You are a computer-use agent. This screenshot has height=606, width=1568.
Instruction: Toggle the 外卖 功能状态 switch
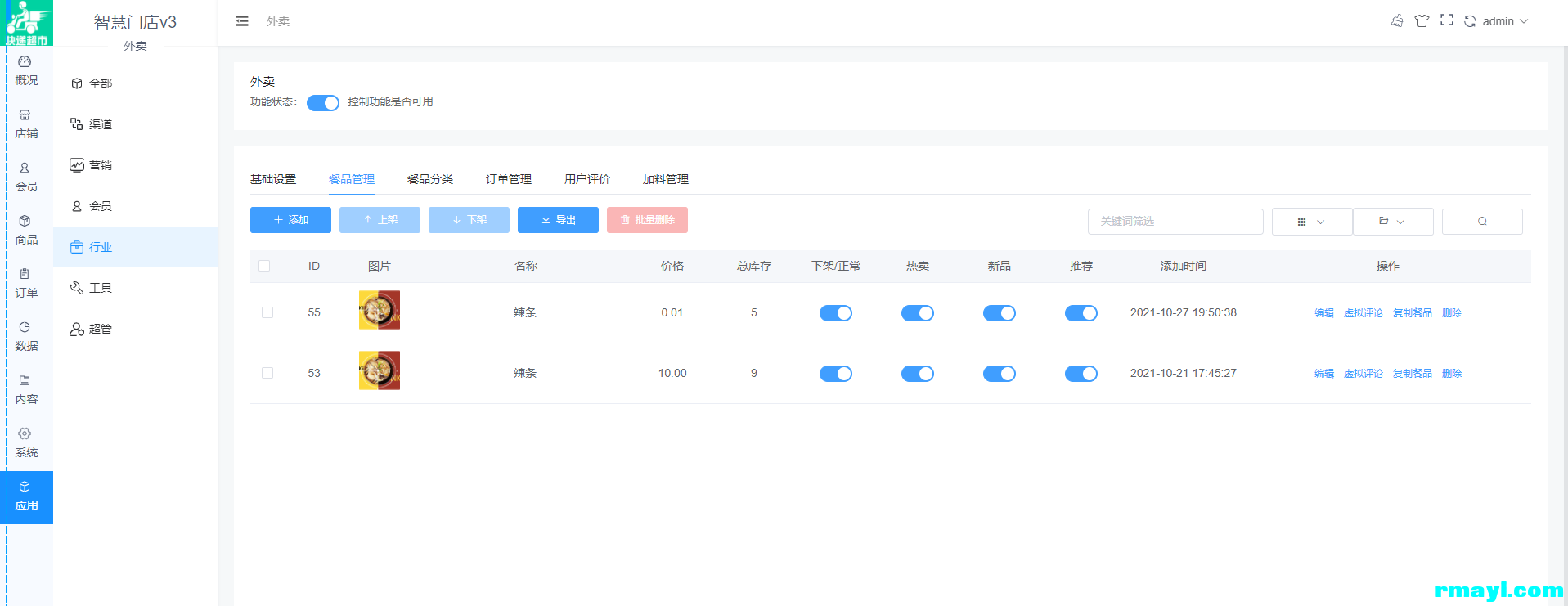[x=322, y=103]
